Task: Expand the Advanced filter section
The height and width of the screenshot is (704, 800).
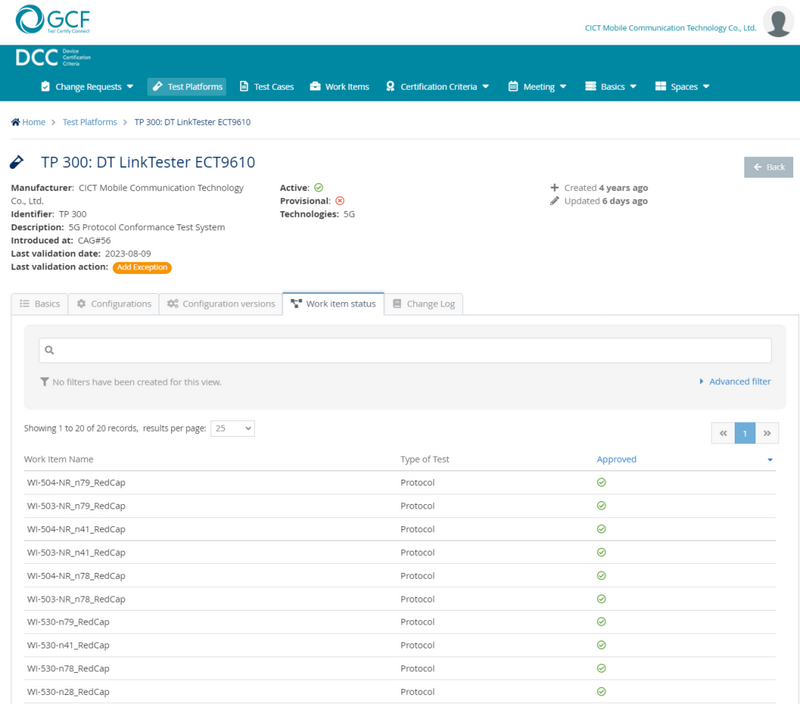Action: (x=735, y=382)
